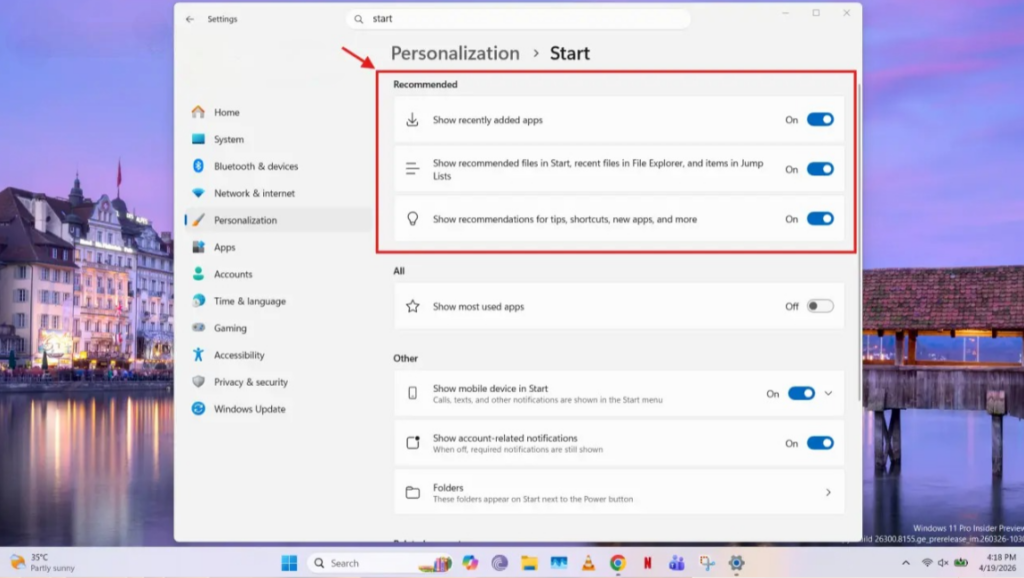1024x578 pixels.
Task: Click the Wi-Fi network tray icon
Action: tap(927, 563)
